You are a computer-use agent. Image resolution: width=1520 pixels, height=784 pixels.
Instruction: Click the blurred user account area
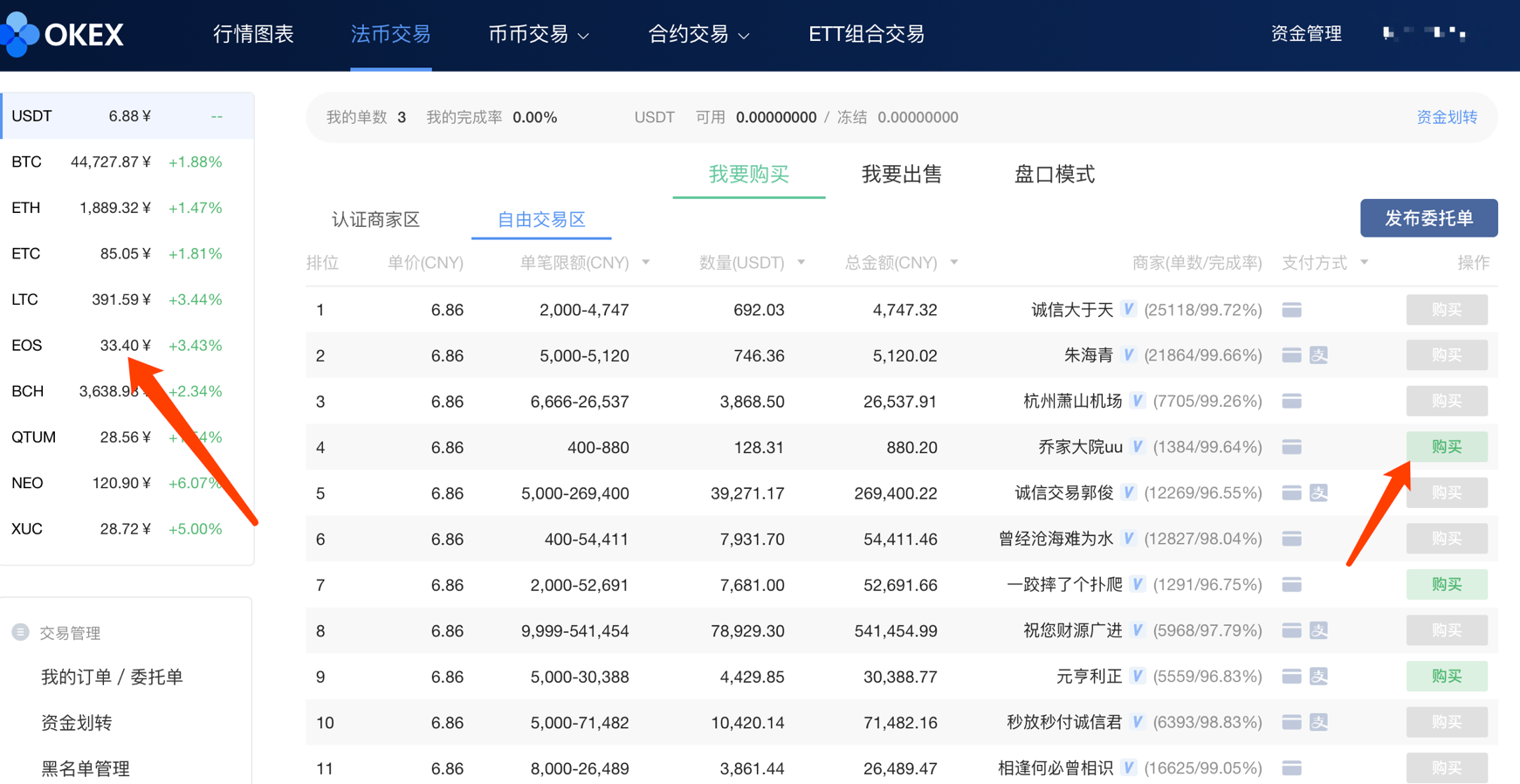coord(1425,33)
